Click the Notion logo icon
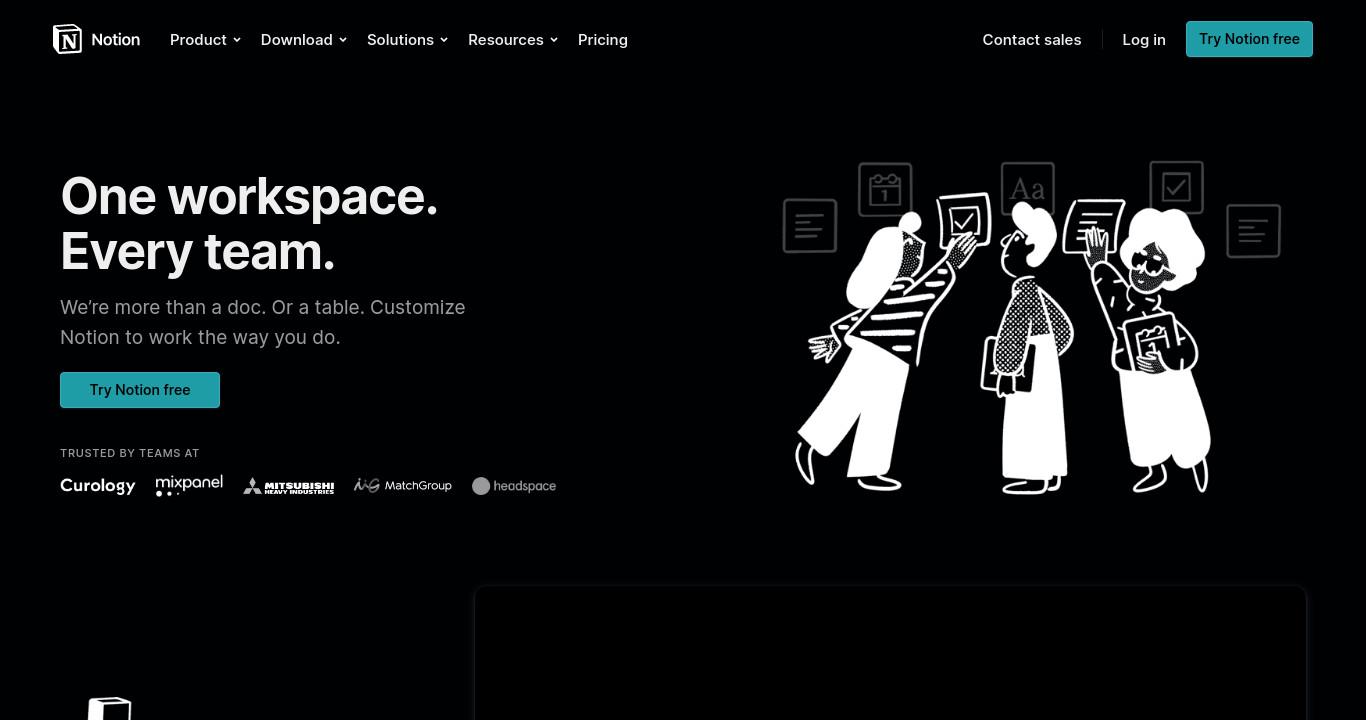This screenshot has height=720, width=1366. click(x=67, y=39)
